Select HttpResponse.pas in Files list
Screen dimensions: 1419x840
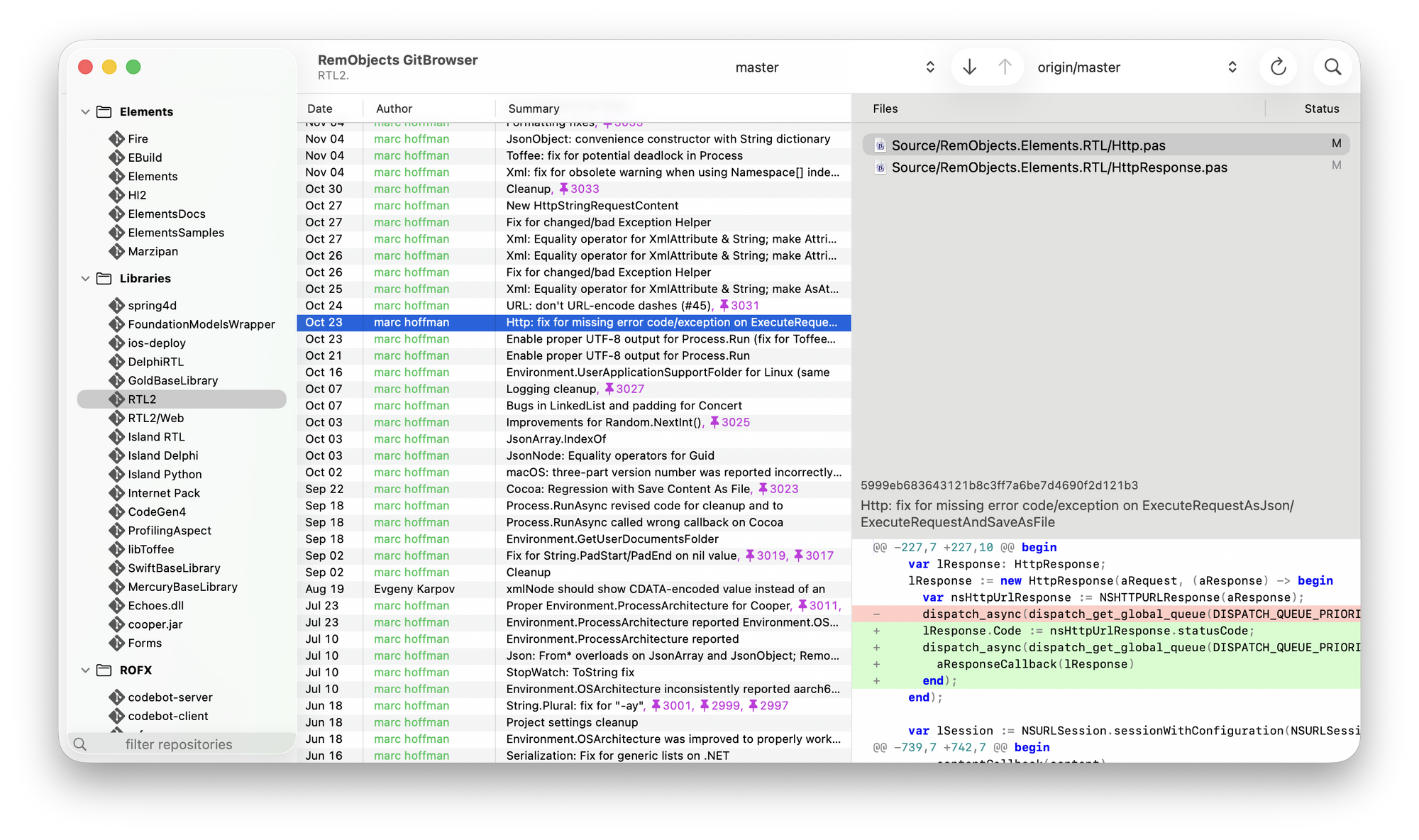1059,167
